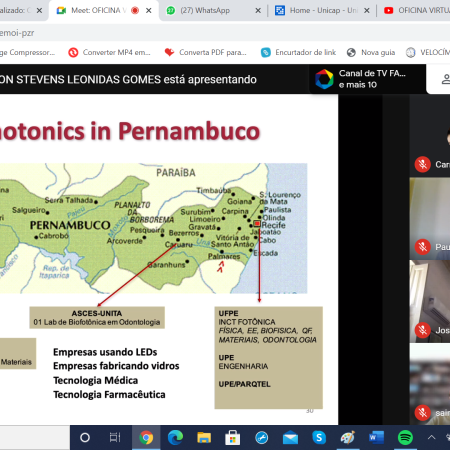Image resolution: width=450 pixels, height=450 pixels.
Task: Click the WhatsApp tab favicon
Action: 171,11
